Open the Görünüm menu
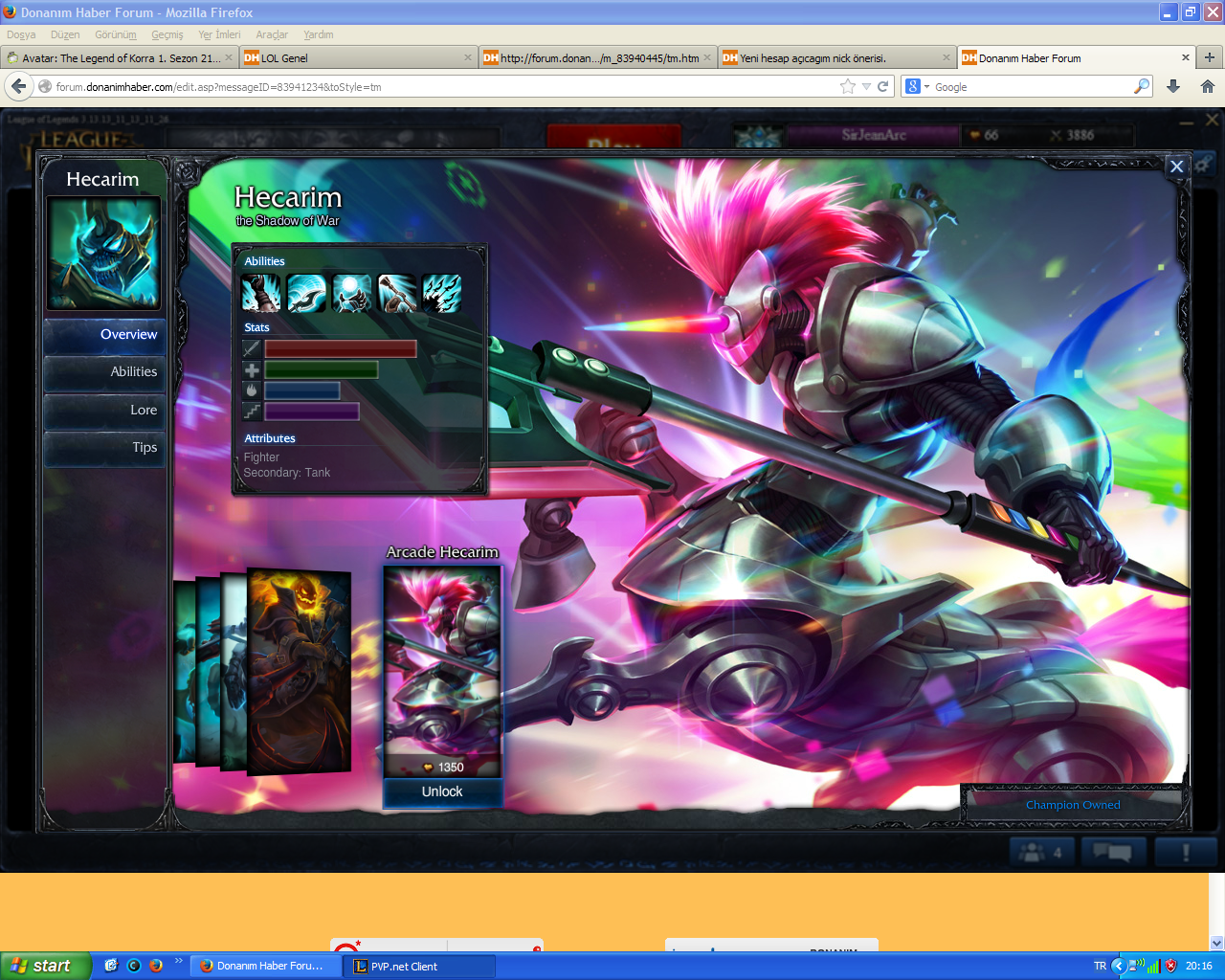 (116, 34)
